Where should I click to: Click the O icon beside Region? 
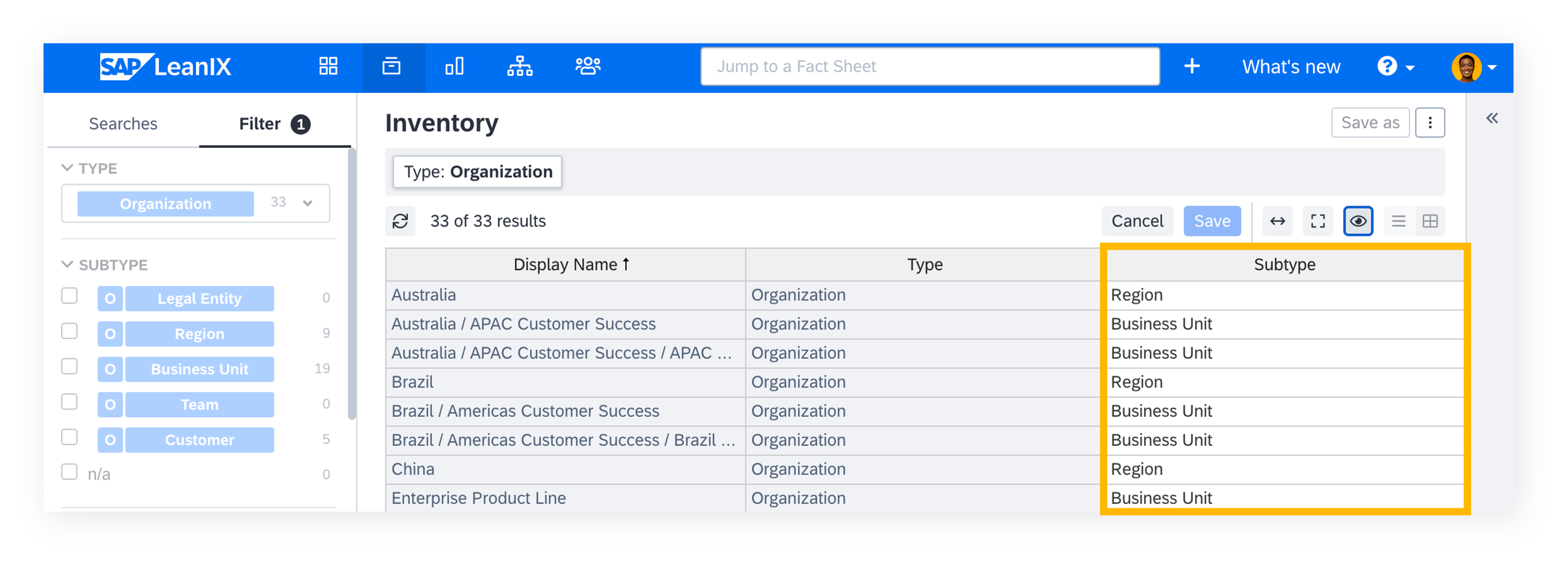(x=110, y=334)
